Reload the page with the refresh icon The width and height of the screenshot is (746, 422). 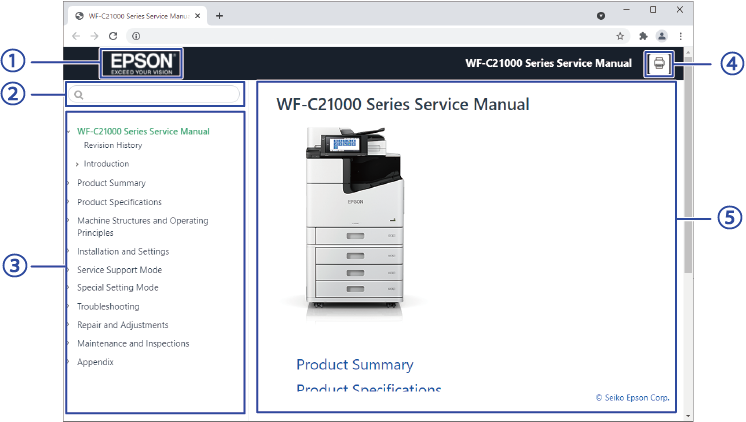(113, 36)
